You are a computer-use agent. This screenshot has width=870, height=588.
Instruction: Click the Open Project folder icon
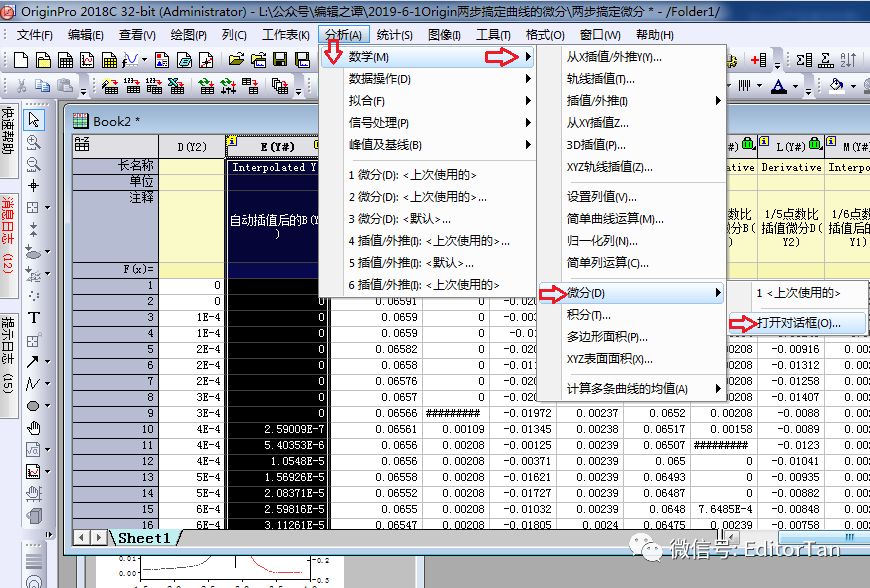click(236, 59)
